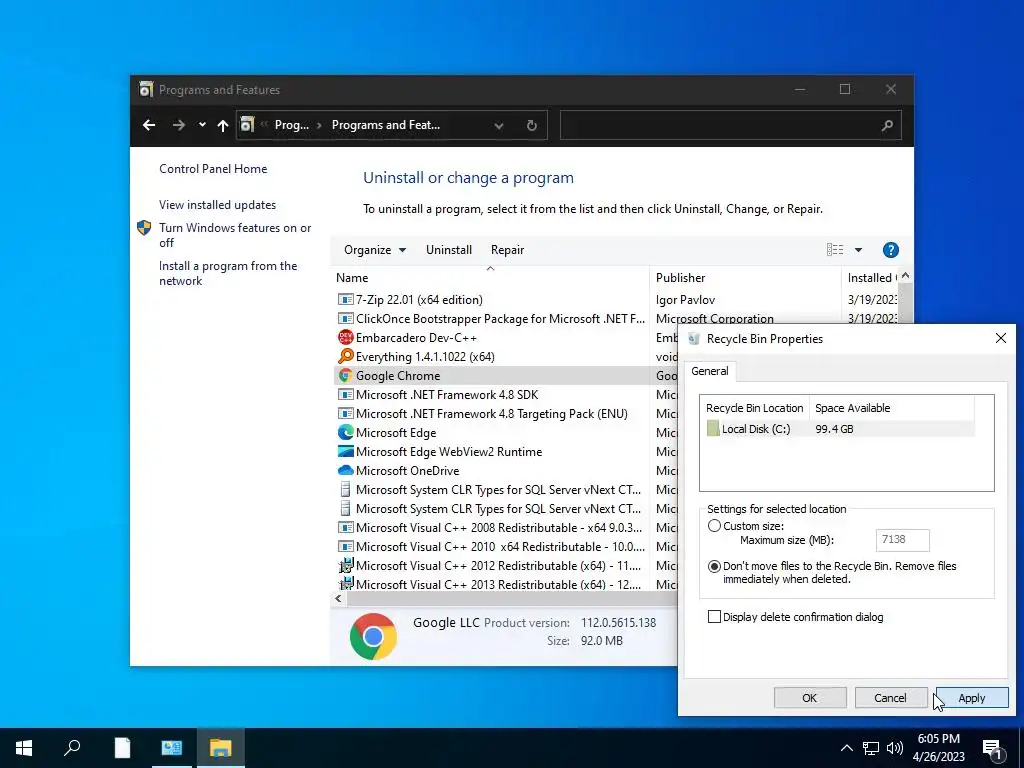The height and width of the screenshot is (768, 1024).
Task: Open View installed updates link
Action: point(217,204)
